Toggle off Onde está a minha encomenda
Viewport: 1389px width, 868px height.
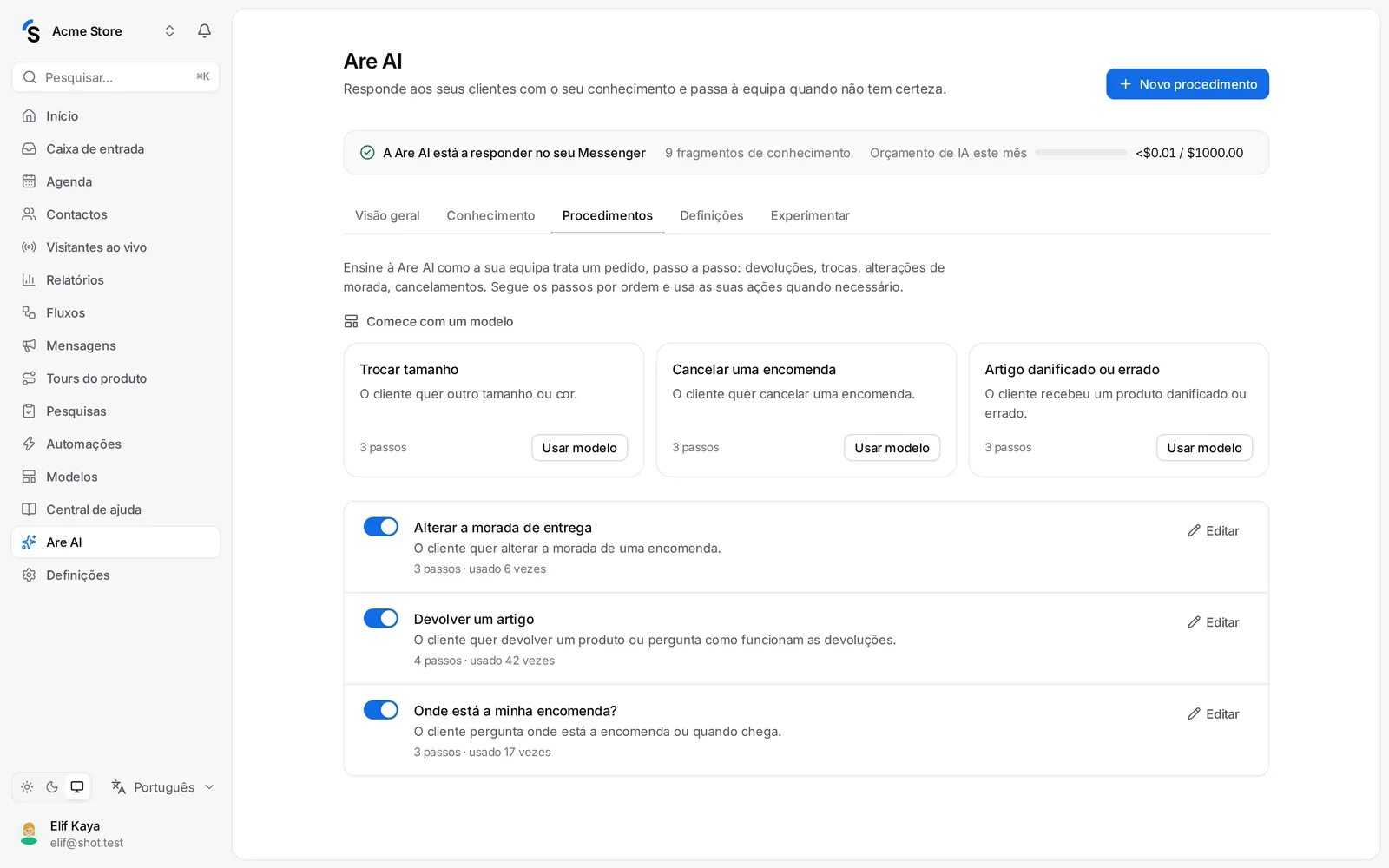click(380, 710)
